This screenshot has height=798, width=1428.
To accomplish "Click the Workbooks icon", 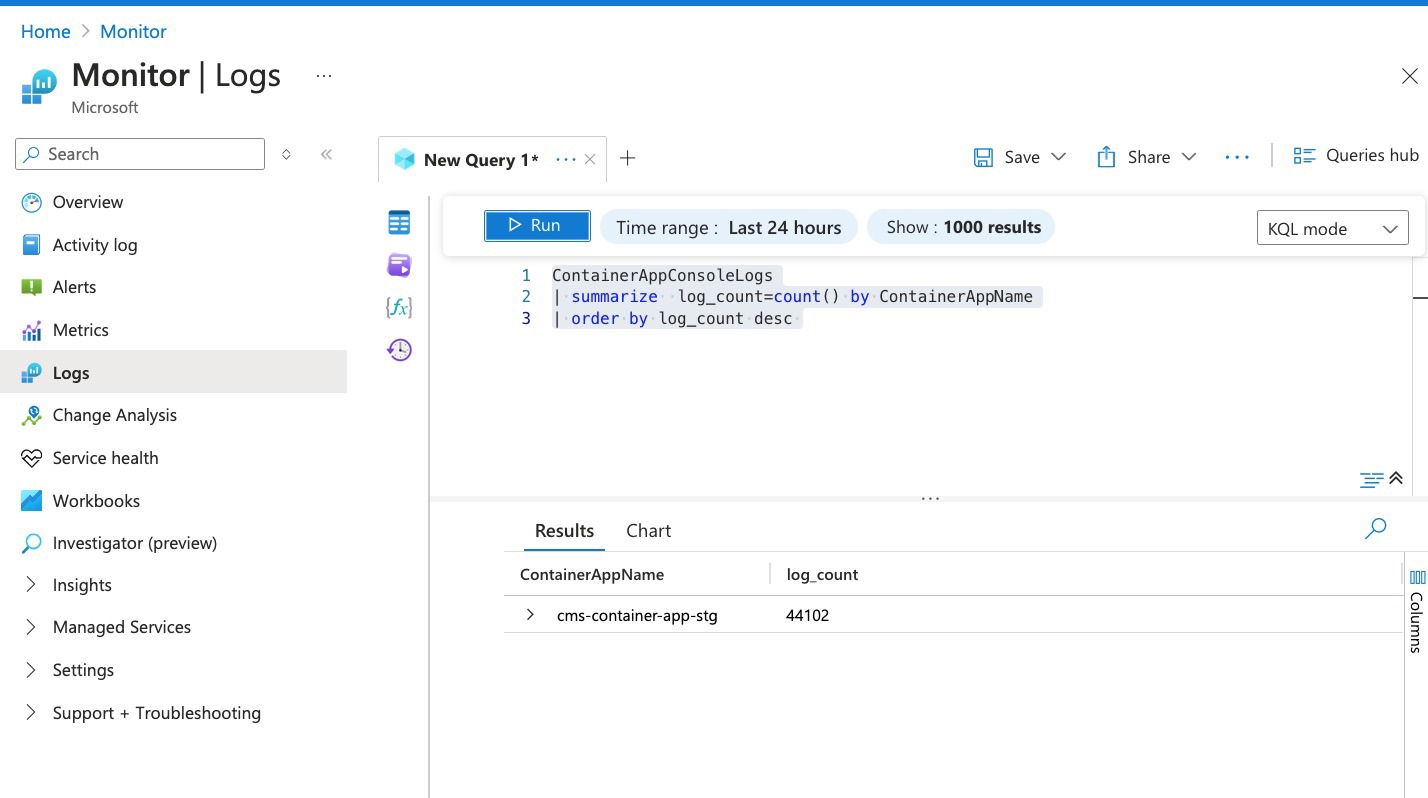I will 32,501.
